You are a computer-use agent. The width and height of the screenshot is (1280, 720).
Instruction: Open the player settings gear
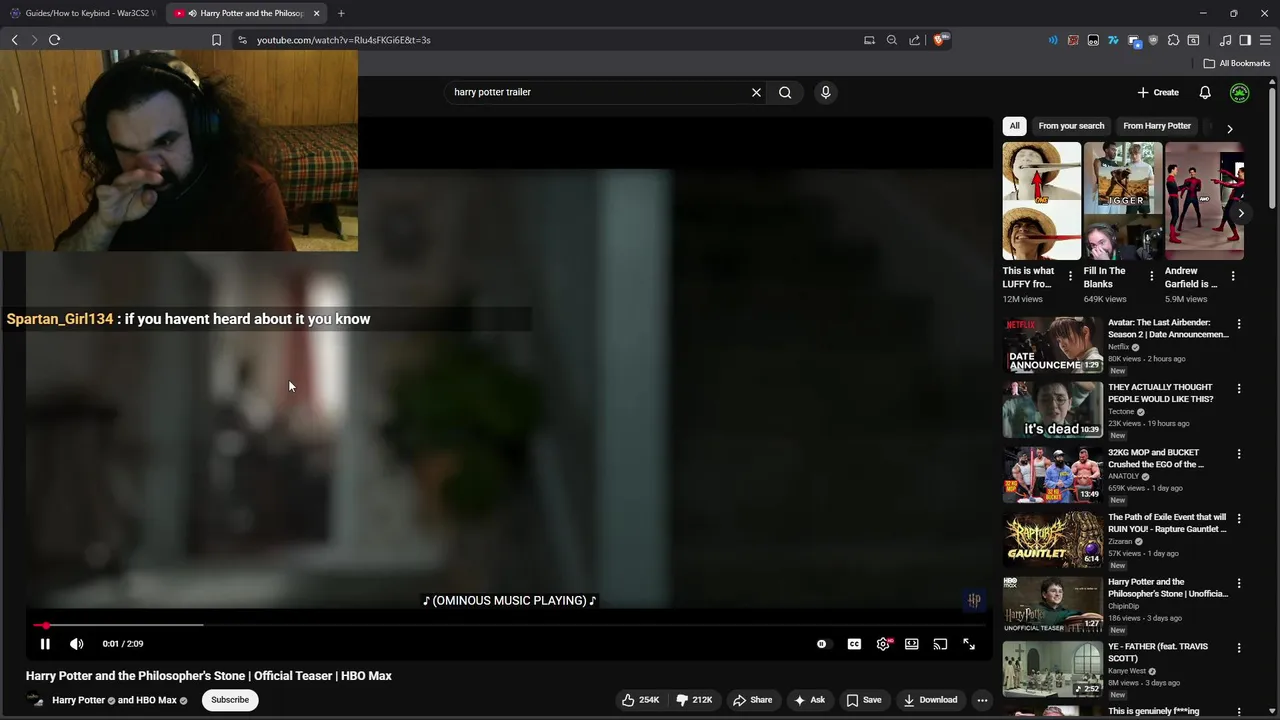point(883,644)
